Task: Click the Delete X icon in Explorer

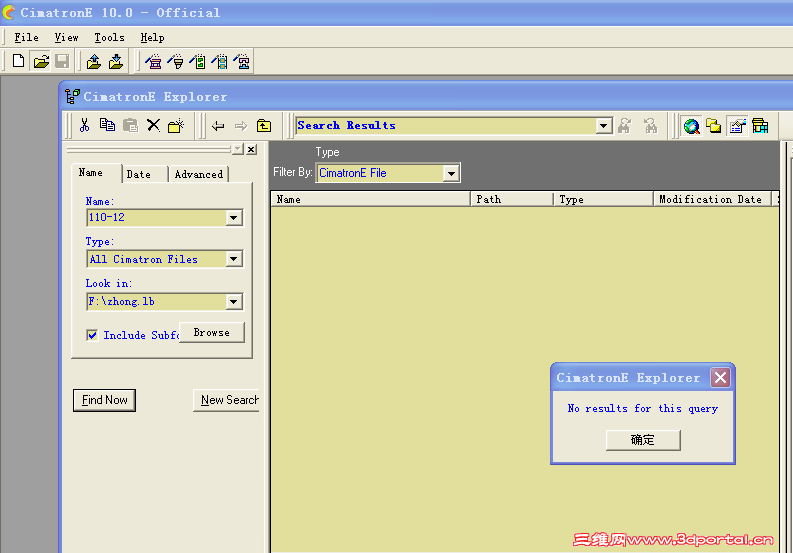Action: coord(153,125)
